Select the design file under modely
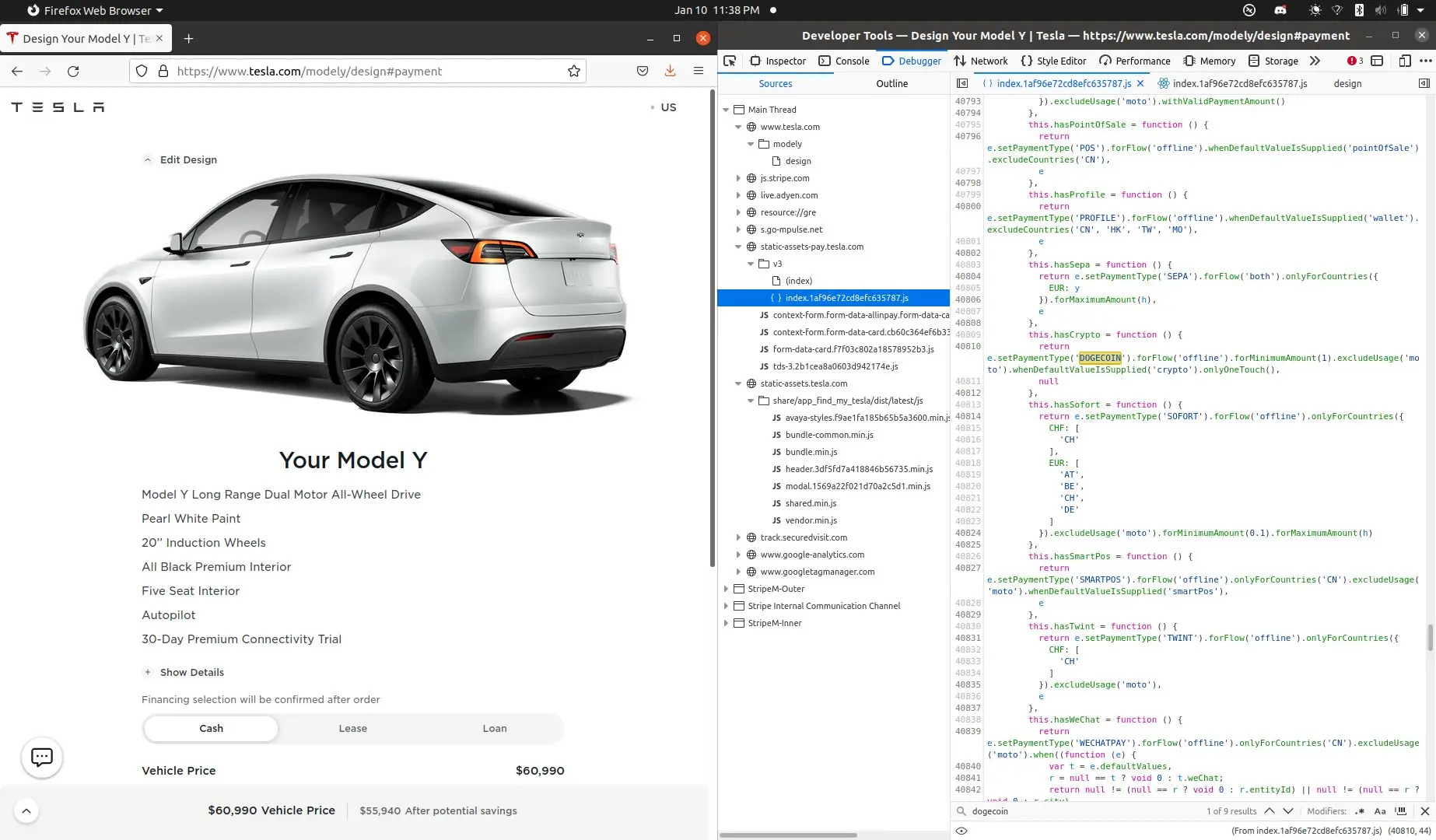The width and height of the screenshot is (1436, 840). [x=798, y=161]
